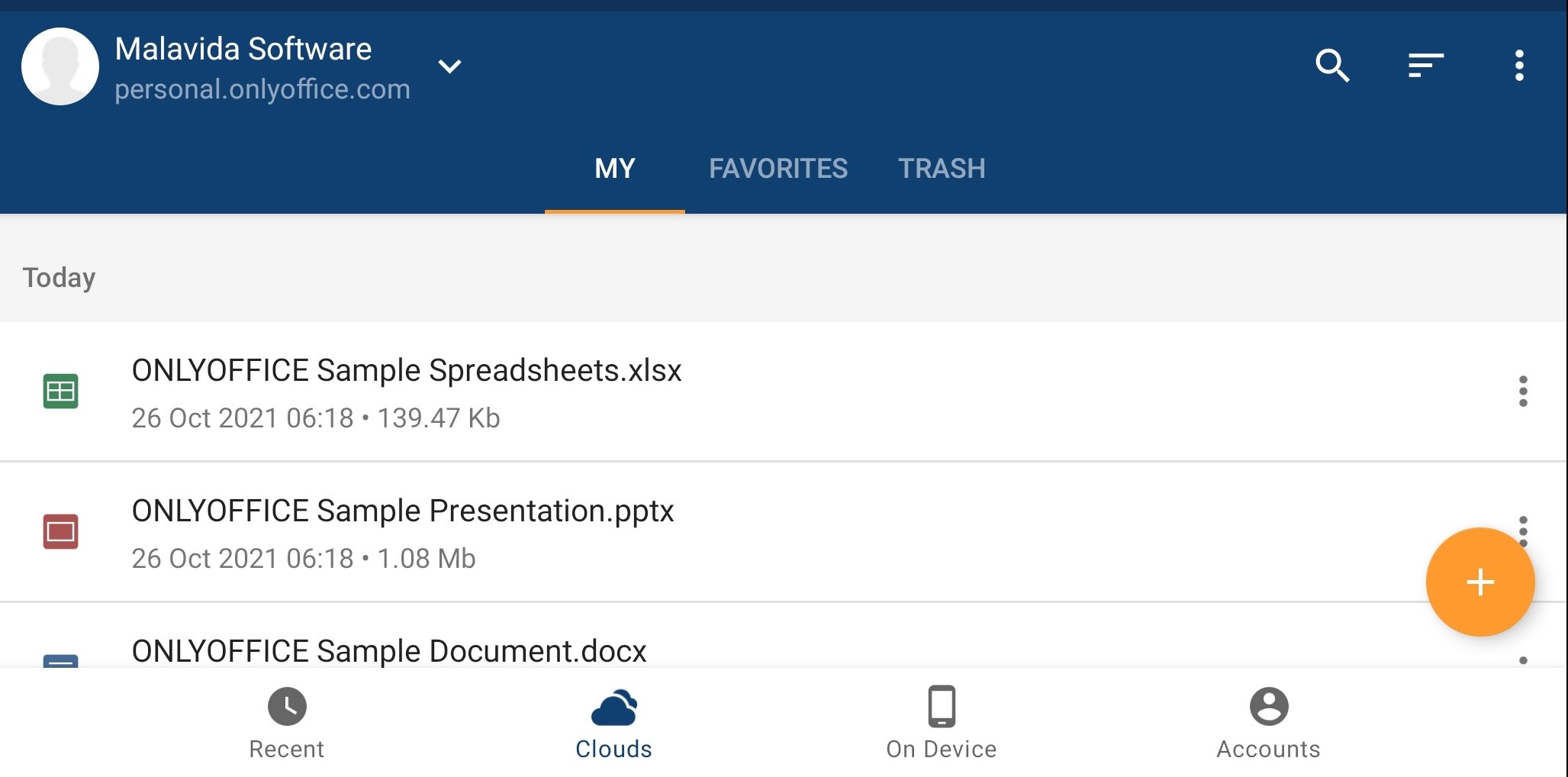Go to the Recent section
The width and height of the screenshot is (1568, 777).
point(287,724)
